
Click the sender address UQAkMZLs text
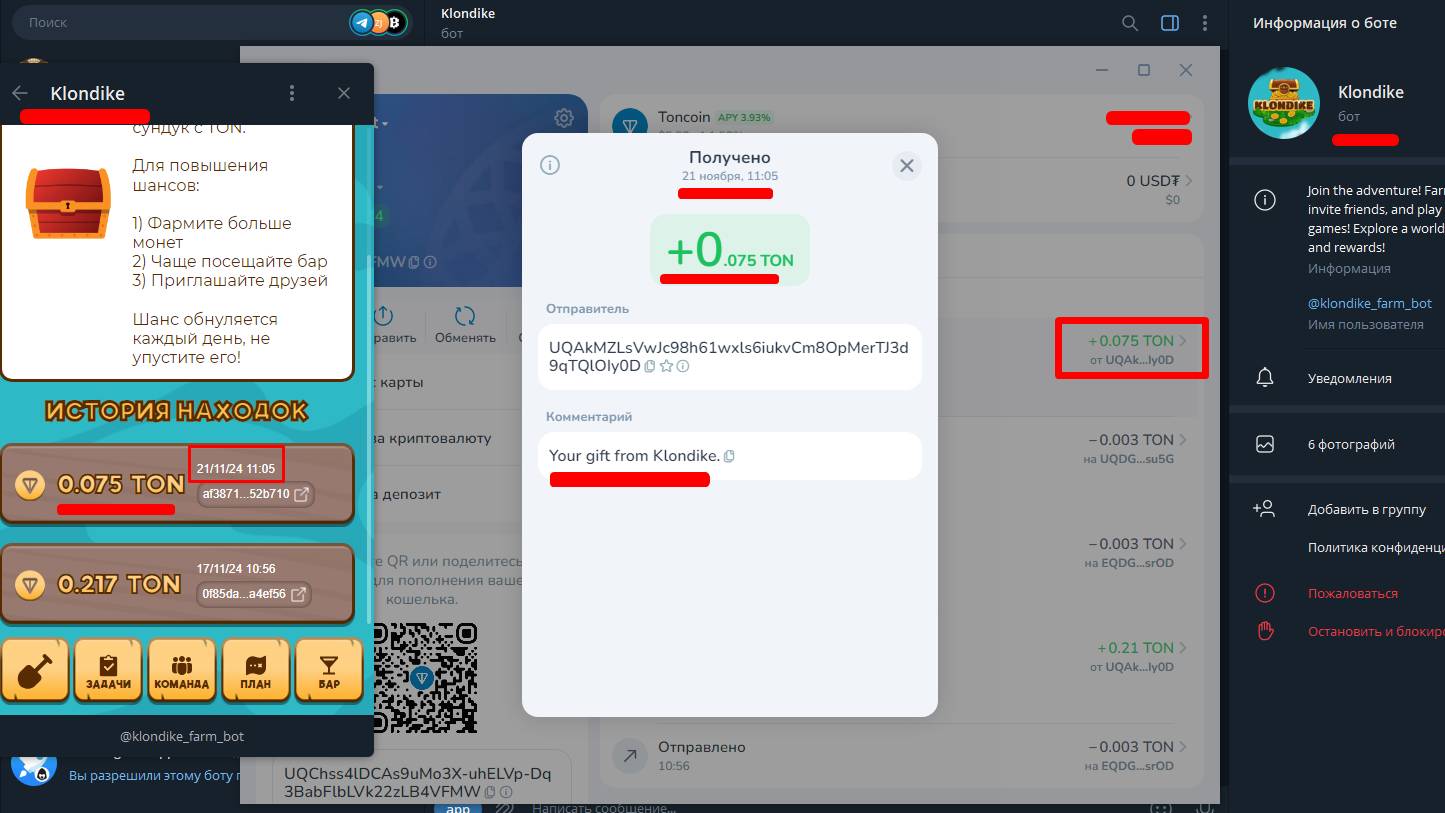coord(728,356)
